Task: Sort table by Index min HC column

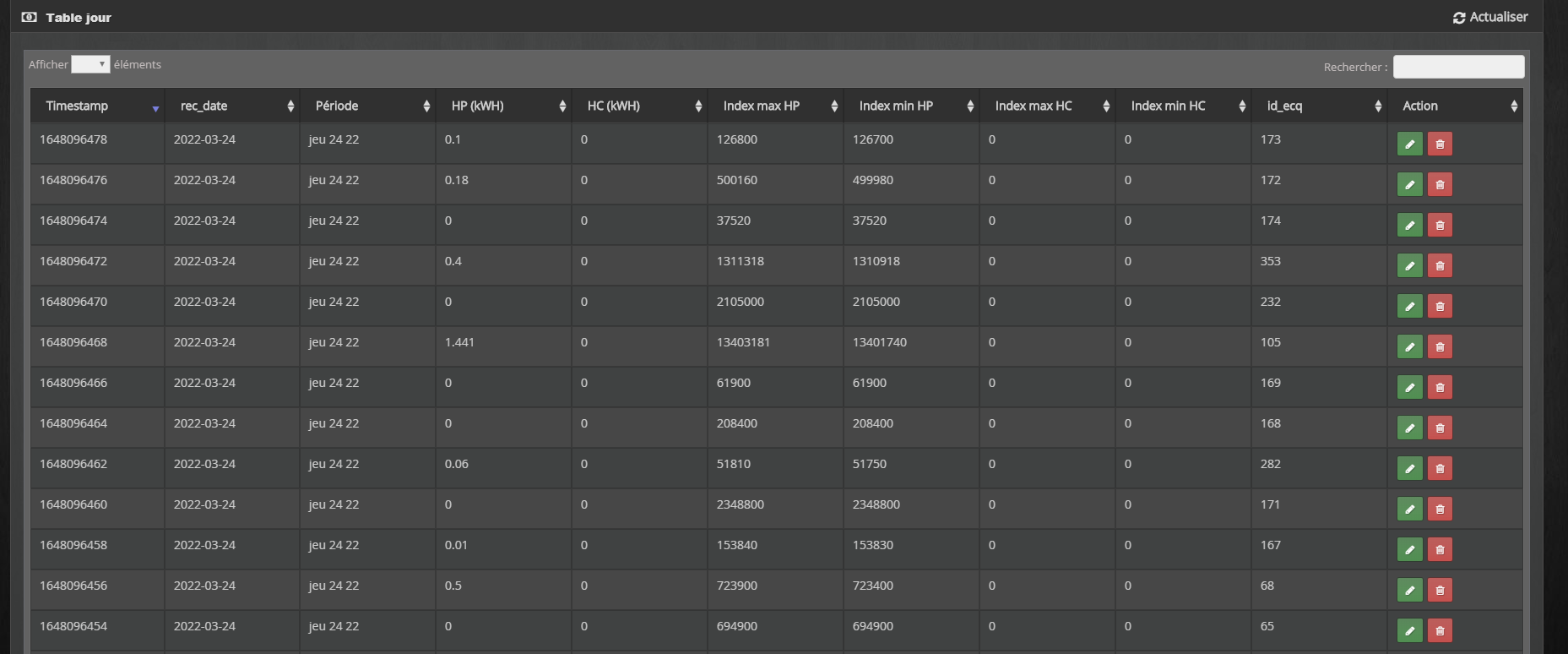Action: point(1184,106)
